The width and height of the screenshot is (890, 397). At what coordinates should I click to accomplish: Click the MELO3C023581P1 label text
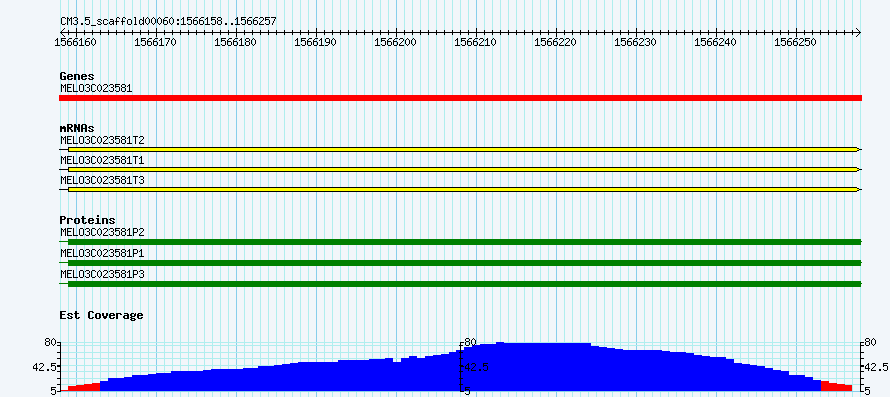click(102, 253)
